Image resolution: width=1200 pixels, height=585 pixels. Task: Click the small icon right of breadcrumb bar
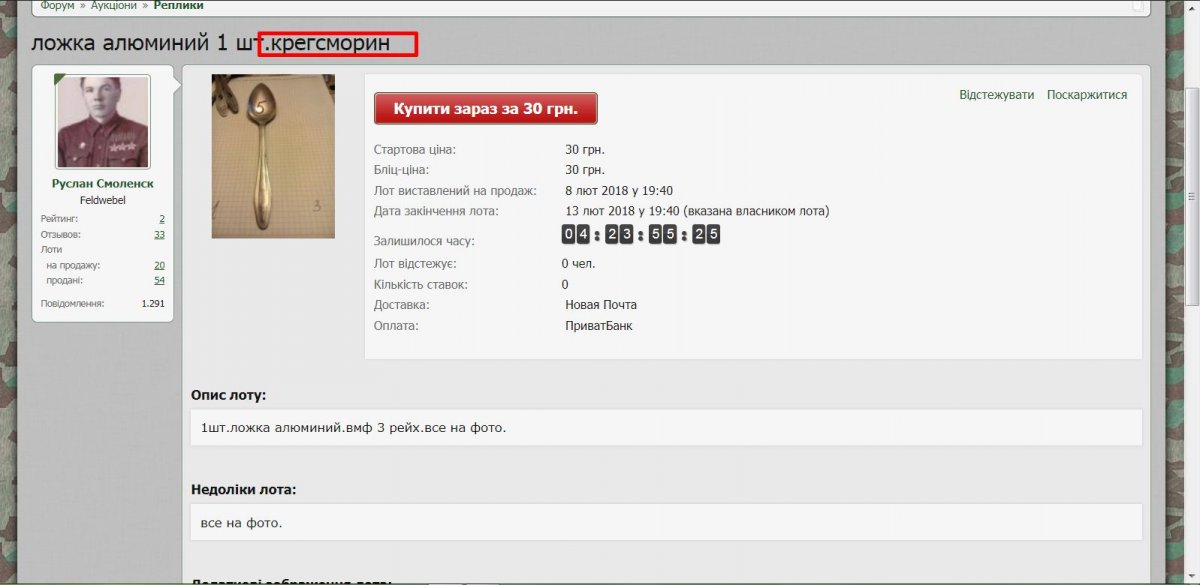pos(1137,6)
